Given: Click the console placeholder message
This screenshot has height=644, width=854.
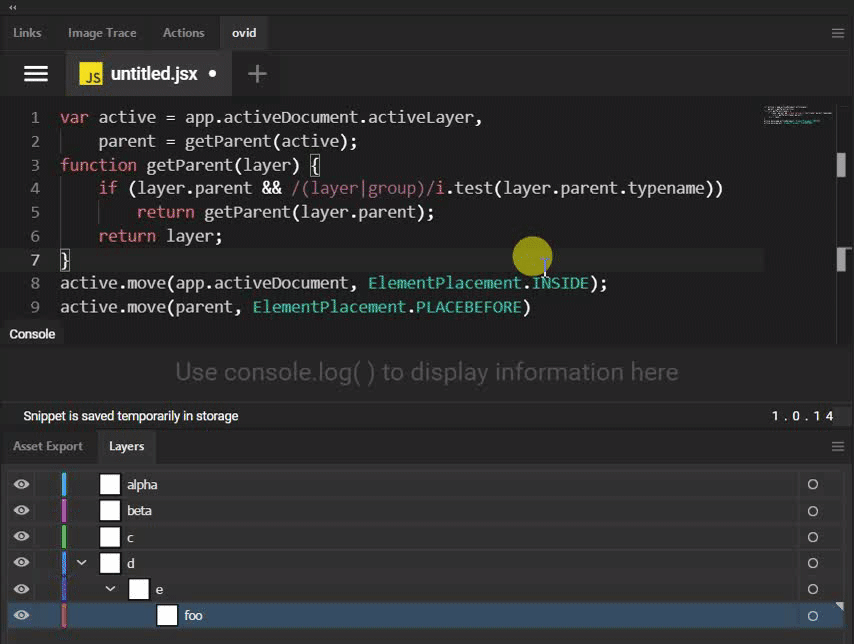Looking at the screenshot, I should point(427,373).
